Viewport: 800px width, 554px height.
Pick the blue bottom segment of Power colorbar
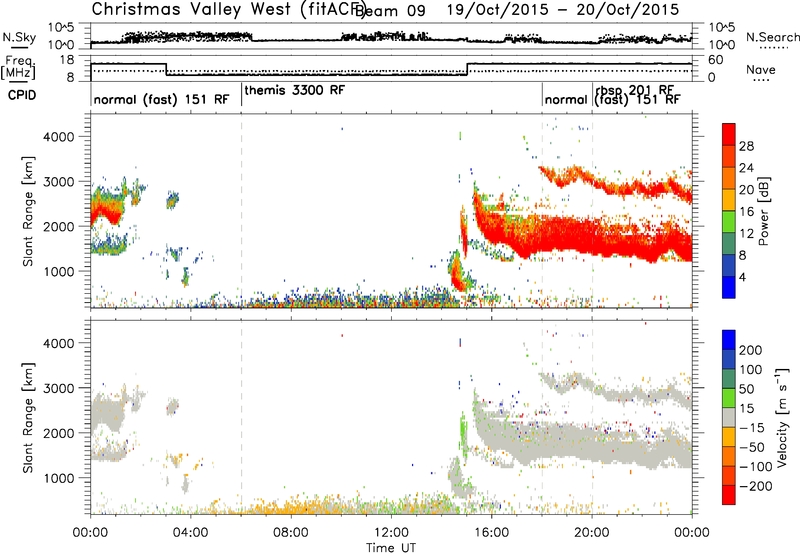[x=729, y=287]
